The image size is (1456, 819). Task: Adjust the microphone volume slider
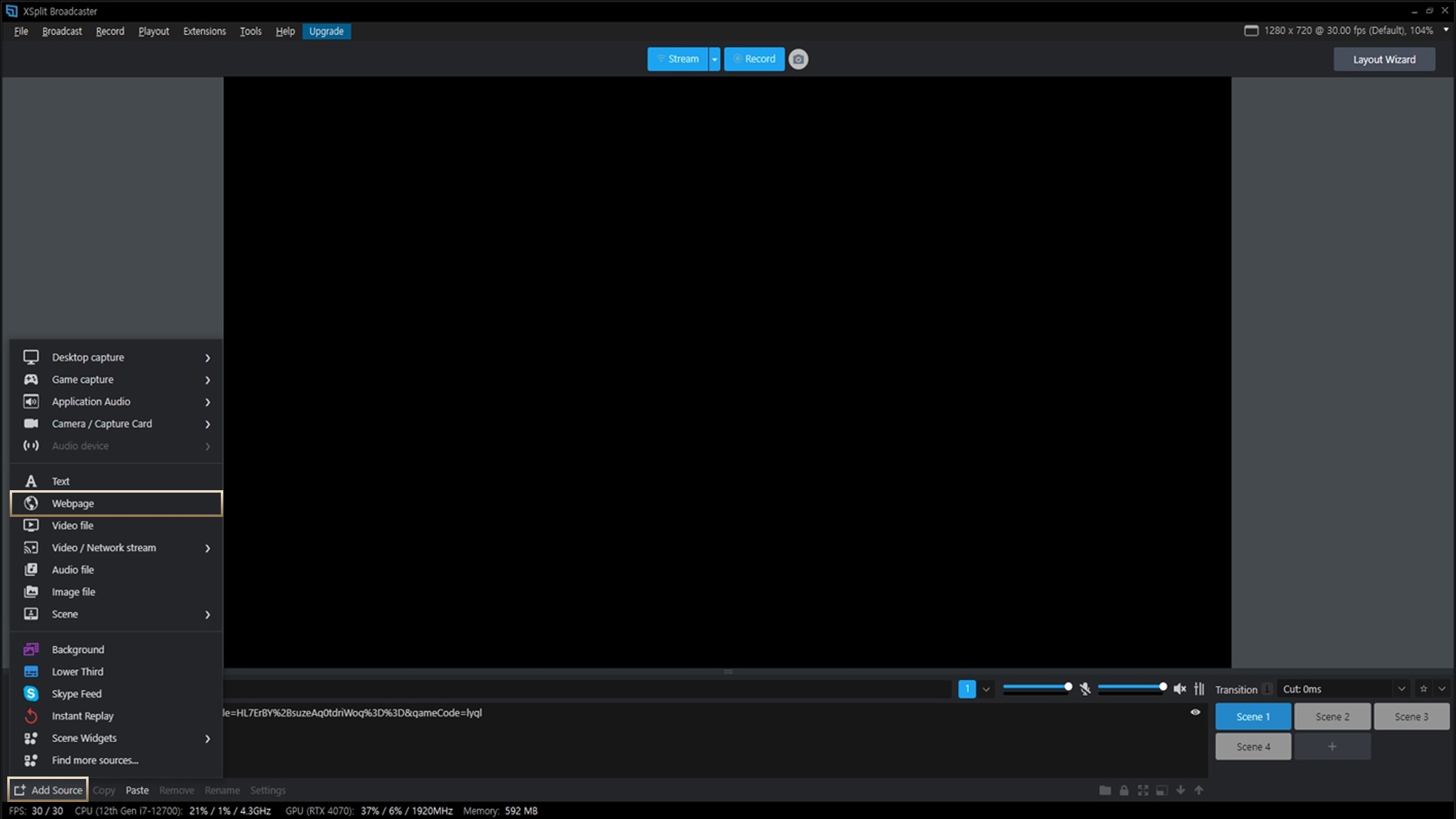coord(1037,687)
